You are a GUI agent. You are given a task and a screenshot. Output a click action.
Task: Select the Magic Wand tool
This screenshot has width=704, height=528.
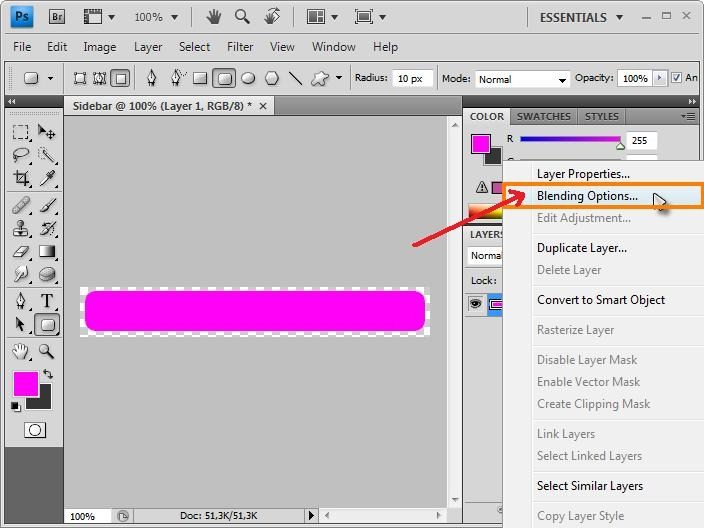point(47,155)
